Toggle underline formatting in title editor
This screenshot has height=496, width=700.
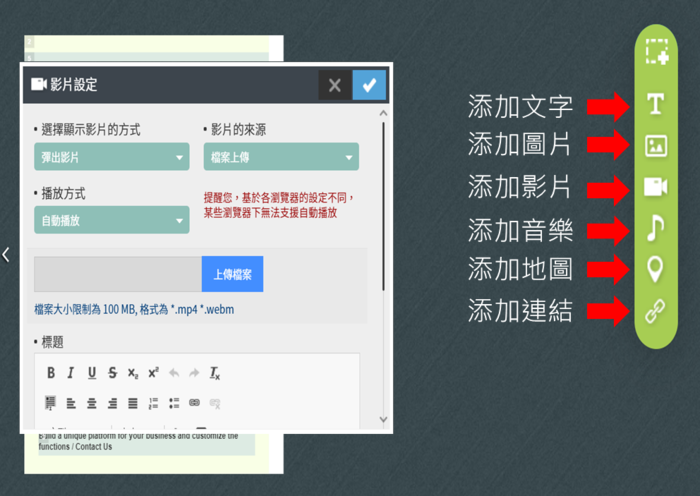92,373
